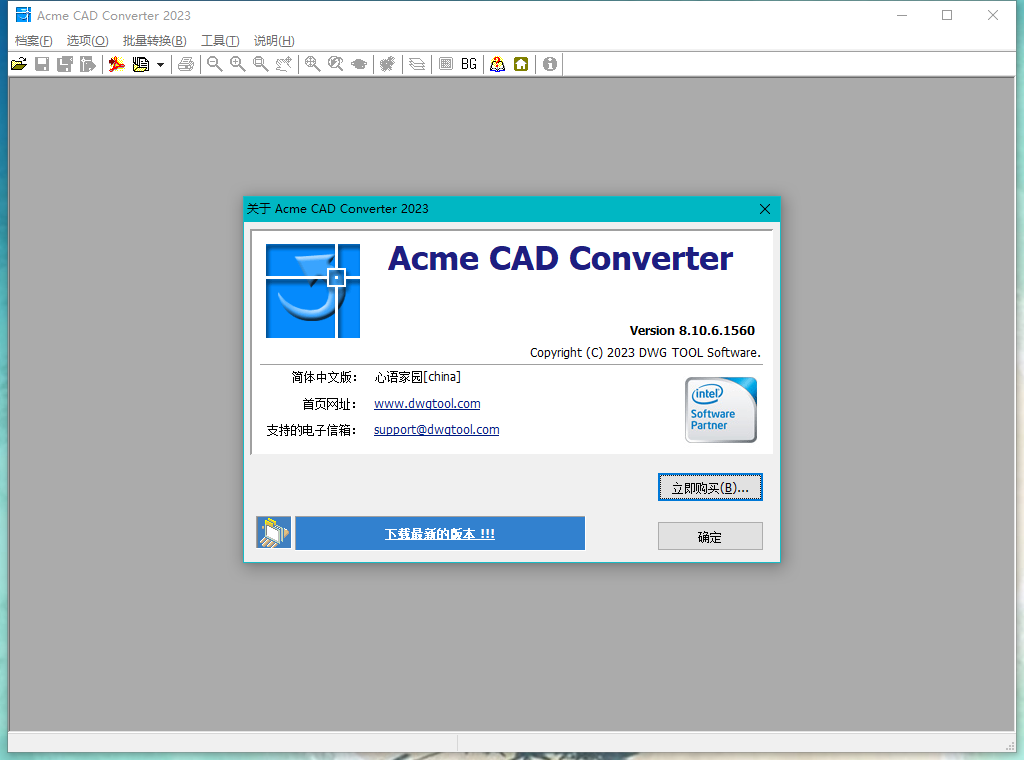Click the Save All multiple disks icon

coord(65,64)
